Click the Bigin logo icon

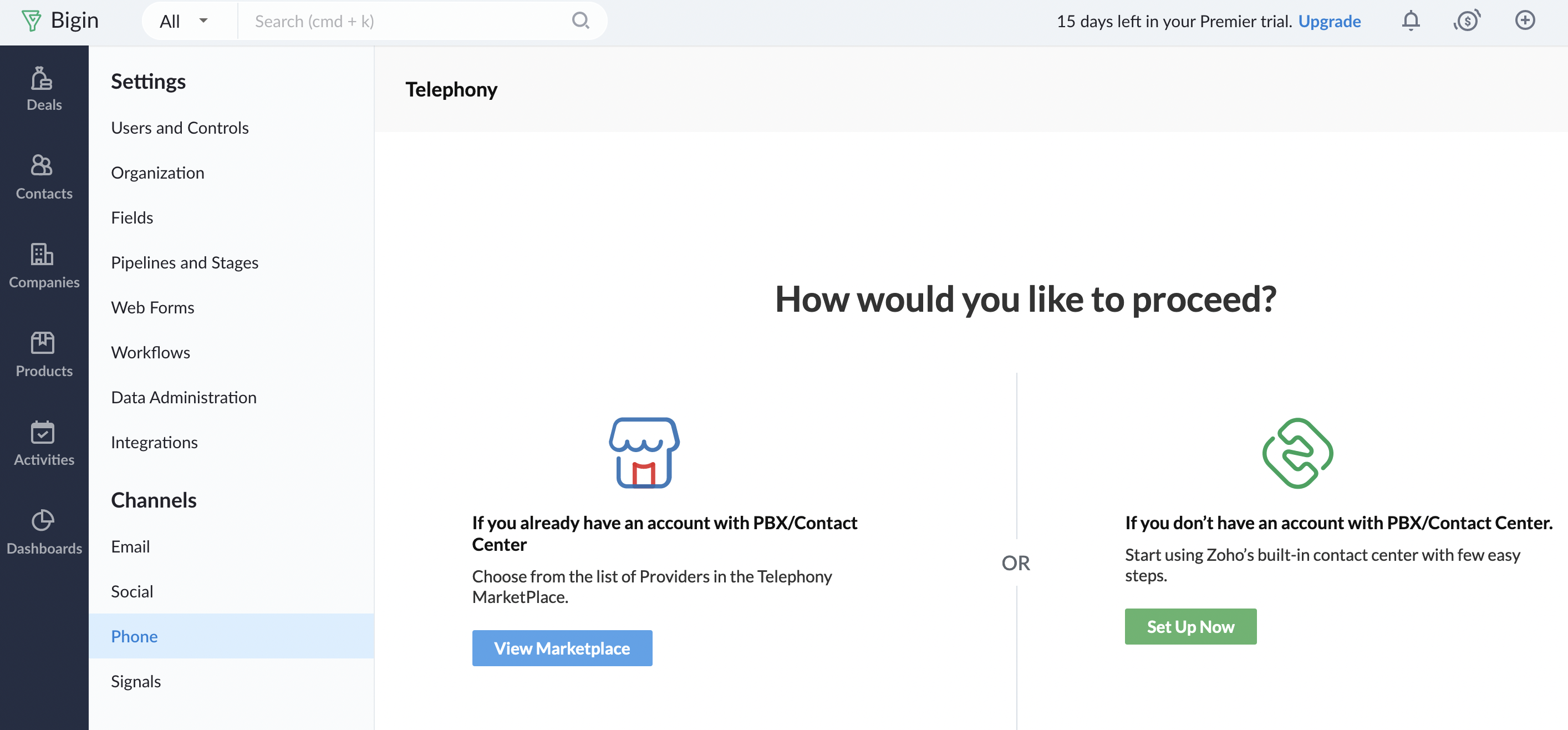(31, 21)
